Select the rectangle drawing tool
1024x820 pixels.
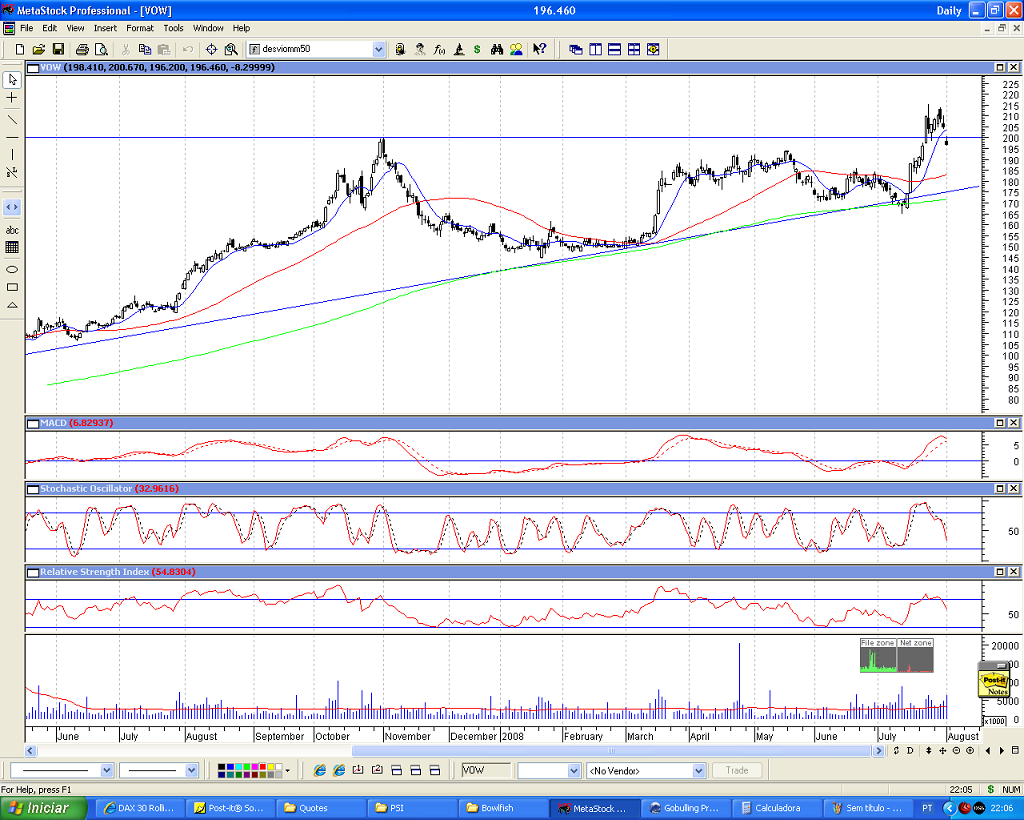pyautogui.click(x=12, y=287)
